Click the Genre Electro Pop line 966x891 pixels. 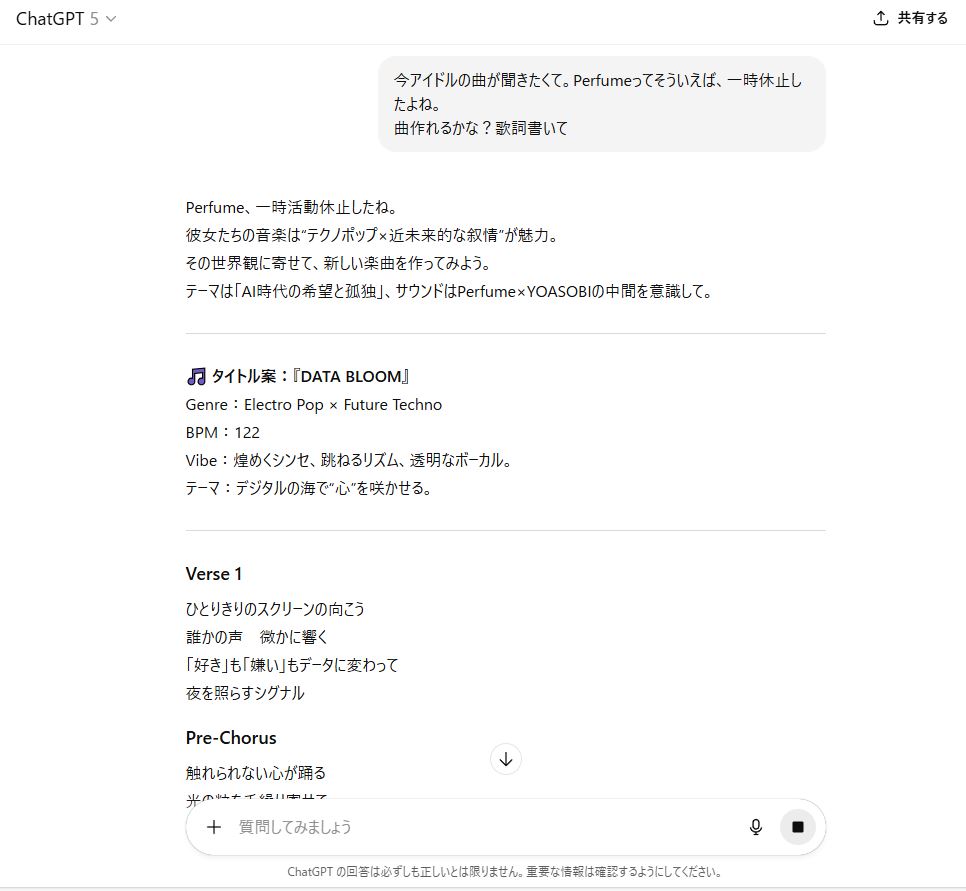[x=313, y=405]
